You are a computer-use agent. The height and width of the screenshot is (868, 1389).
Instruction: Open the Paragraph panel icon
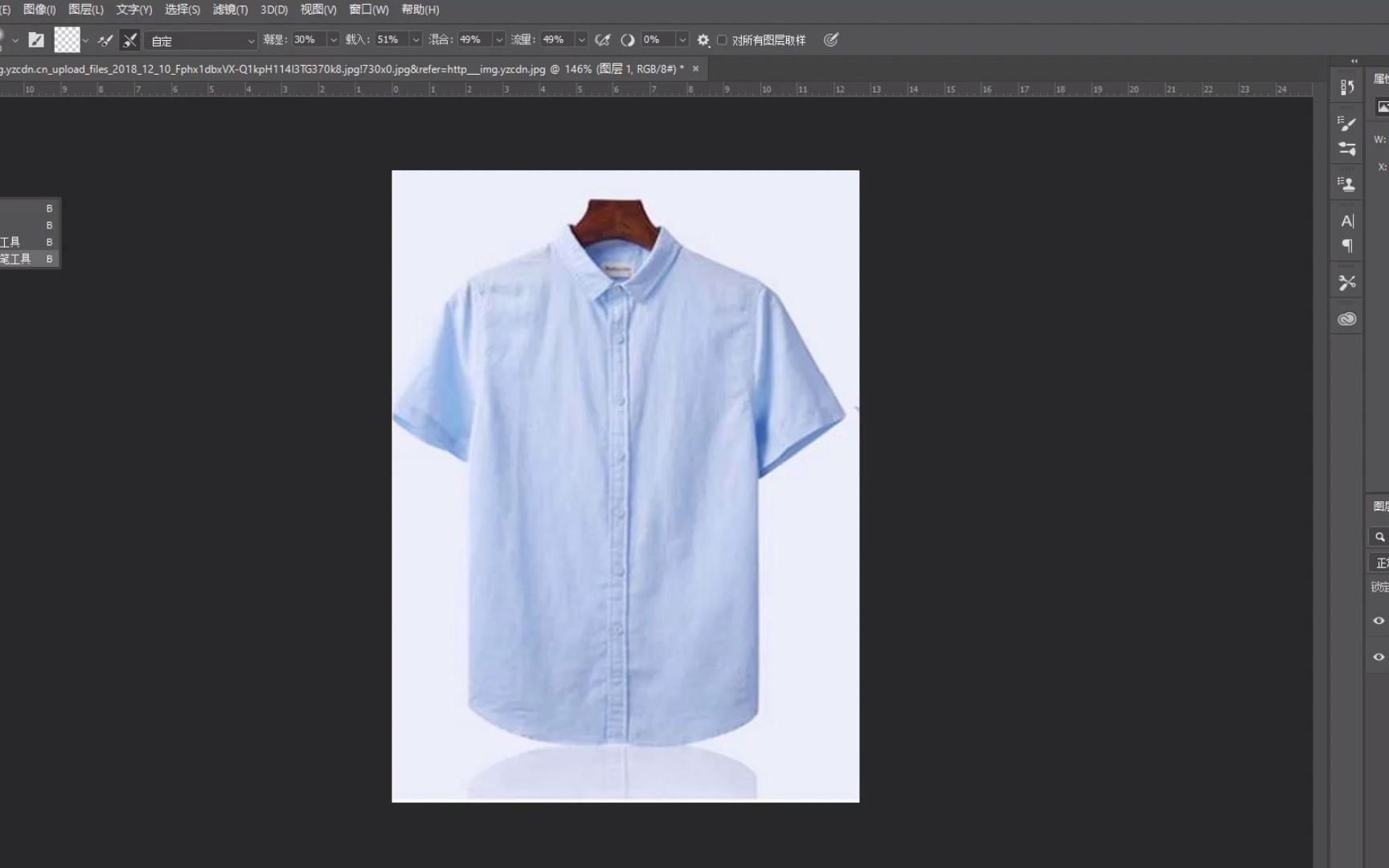point(1346,247)
